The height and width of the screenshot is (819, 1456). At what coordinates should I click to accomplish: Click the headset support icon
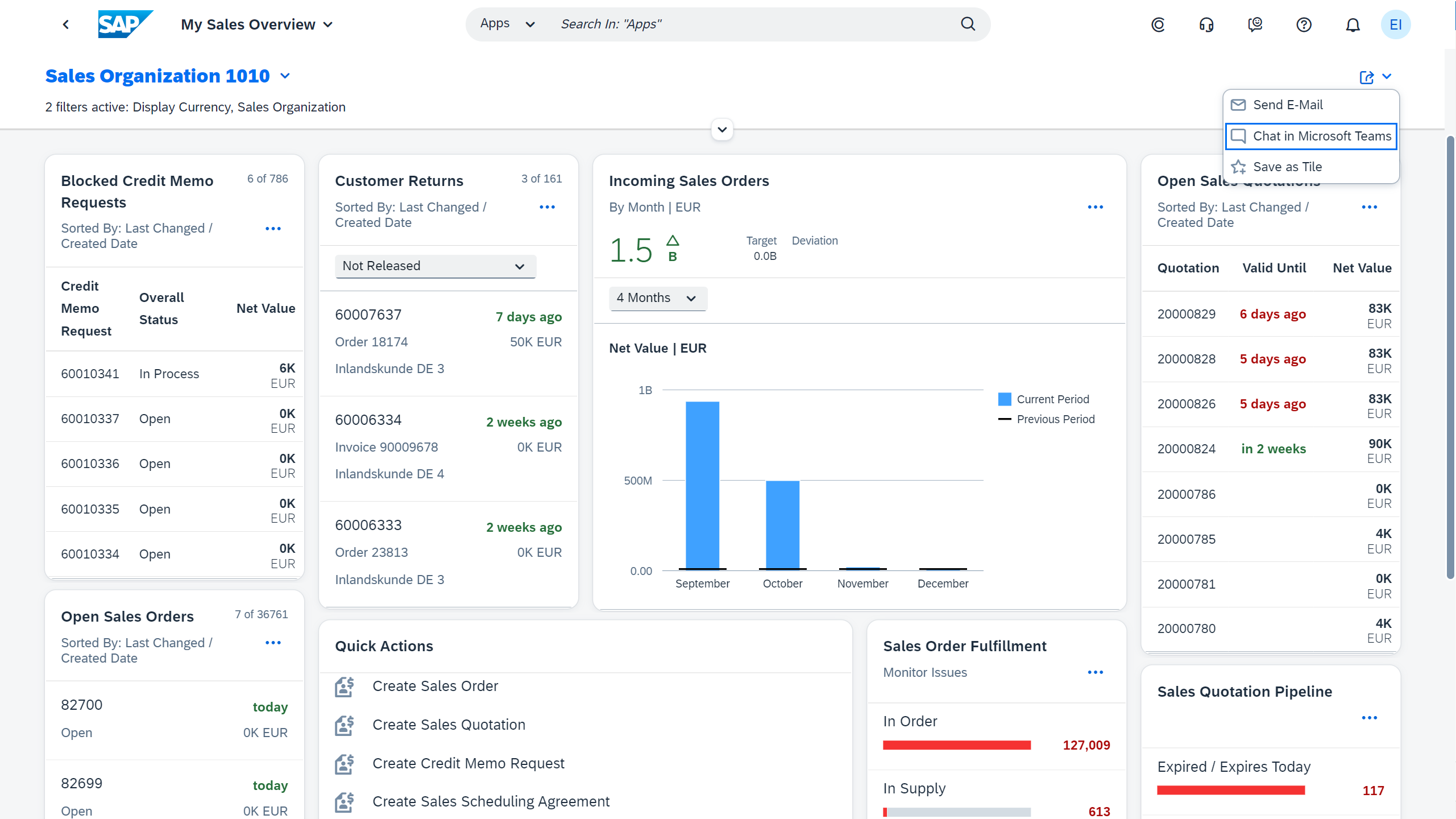pos(1206,24)
